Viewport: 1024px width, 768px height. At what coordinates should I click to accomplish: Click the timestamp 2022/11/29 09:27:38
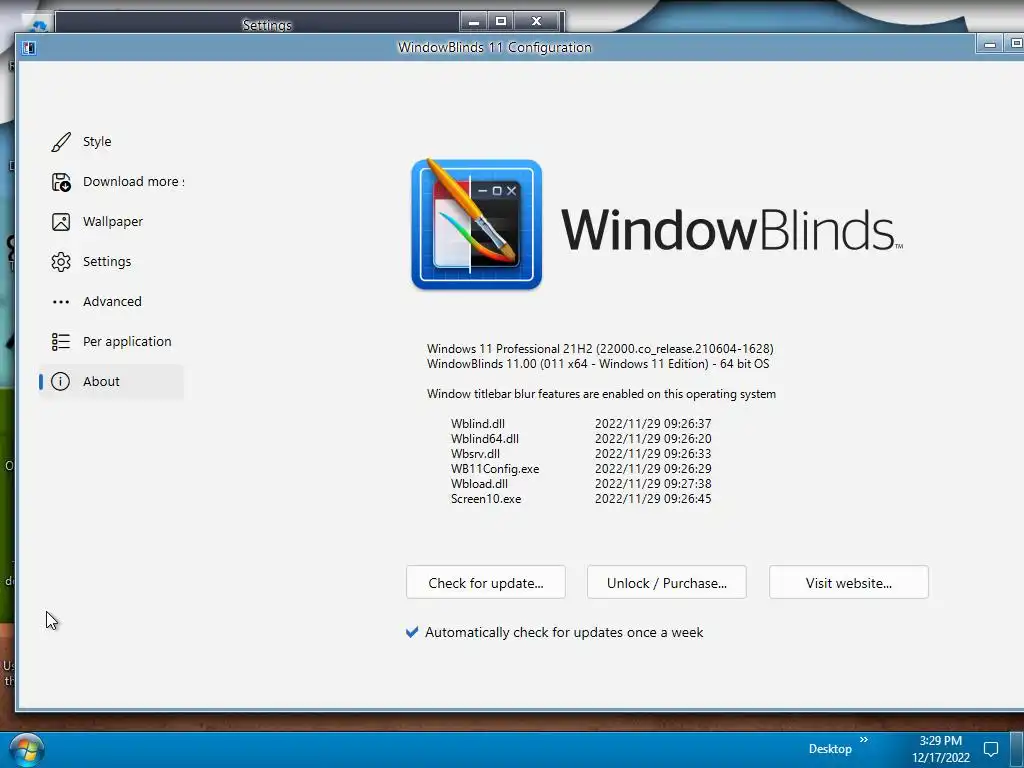[653, 484]
